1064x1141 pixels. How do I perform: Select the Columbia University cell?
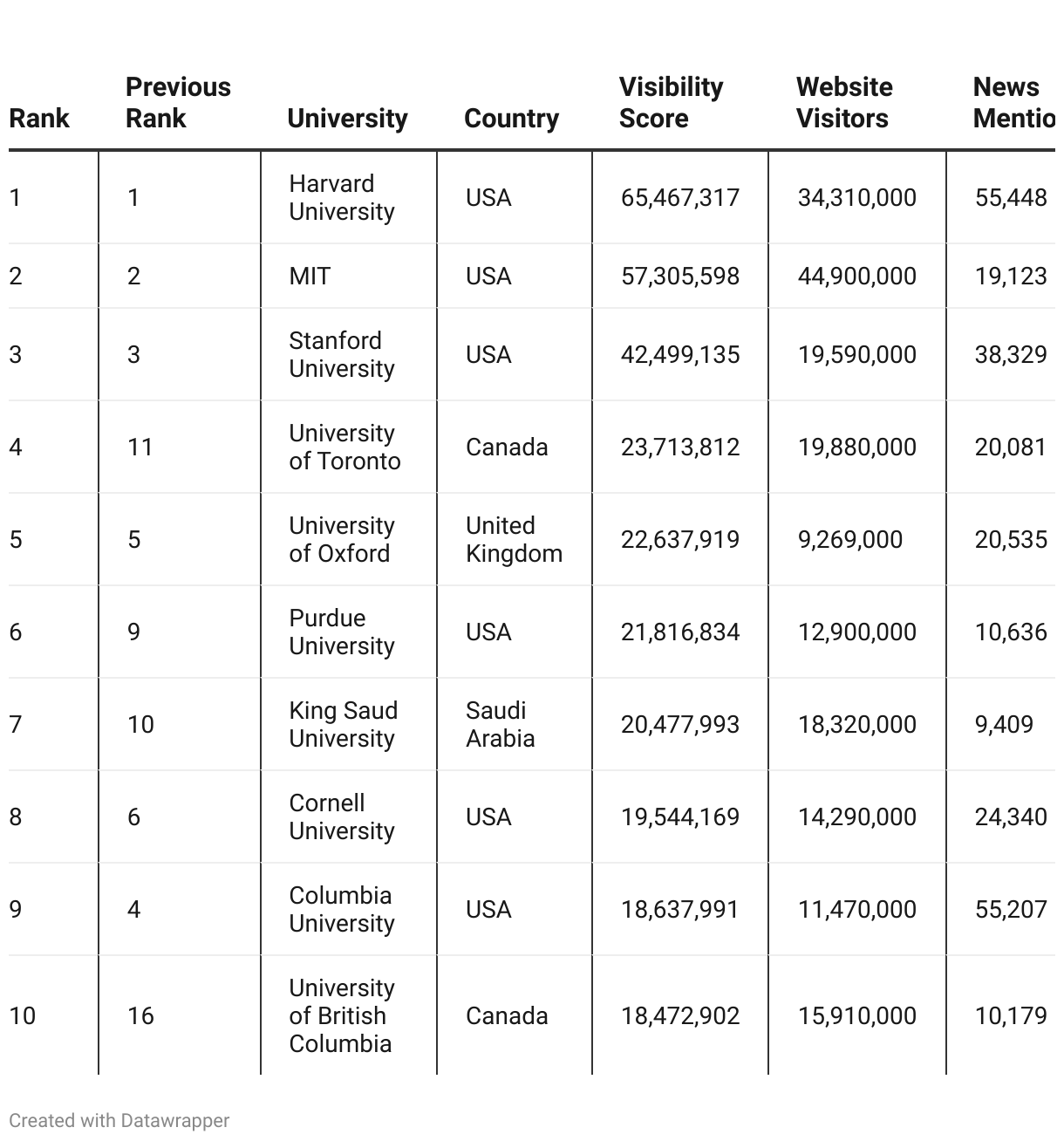click(342, 910)
